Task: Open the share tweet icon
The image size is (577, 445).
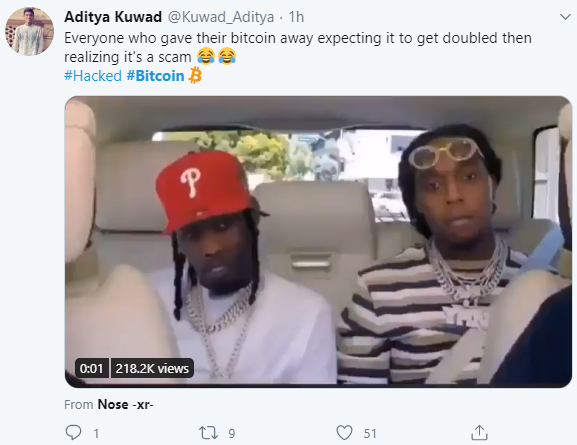Action: (x=479, y=432)
